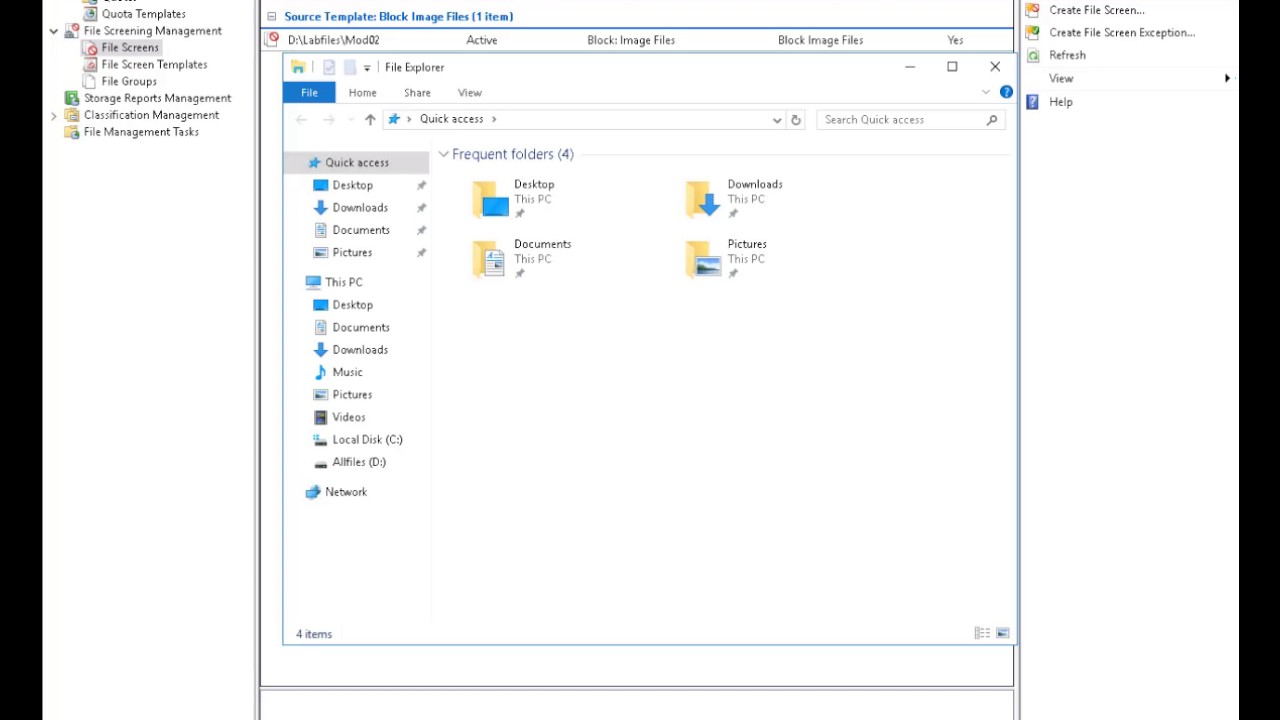Select Network in navigation pane

point(346,492)
